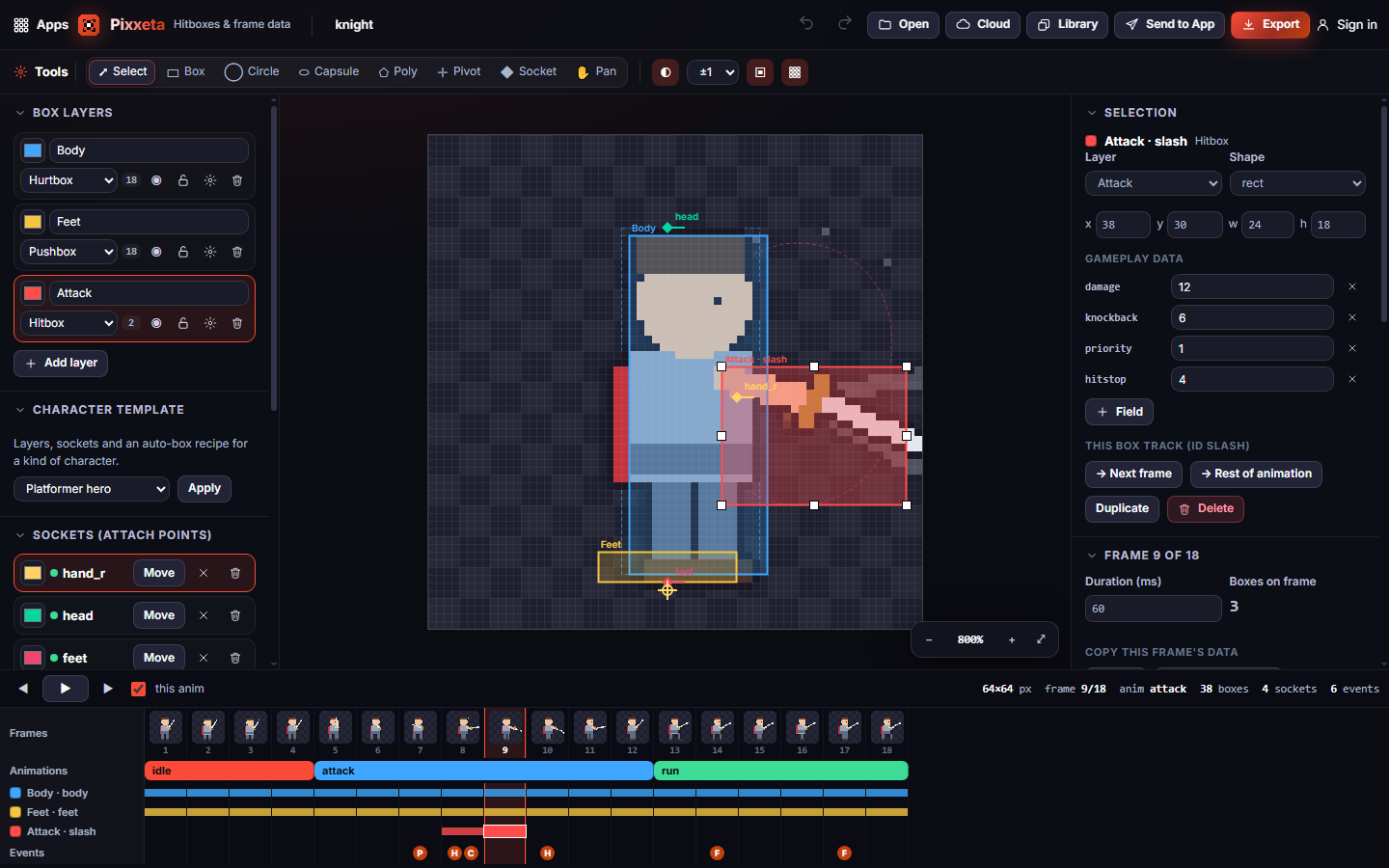Select the Pivot tool
This screenshot has height=868, width=1389.
point(459,72)
